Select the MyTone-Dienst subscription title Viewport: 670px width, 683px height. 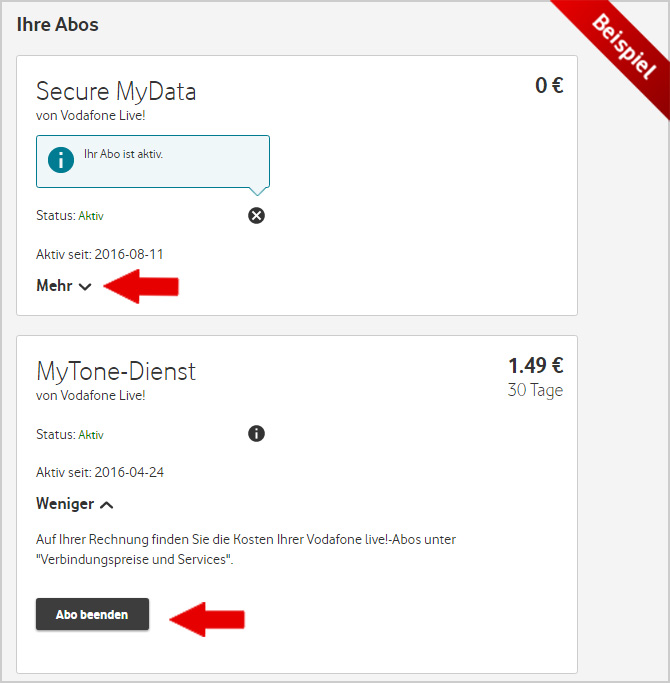(116, 371)
